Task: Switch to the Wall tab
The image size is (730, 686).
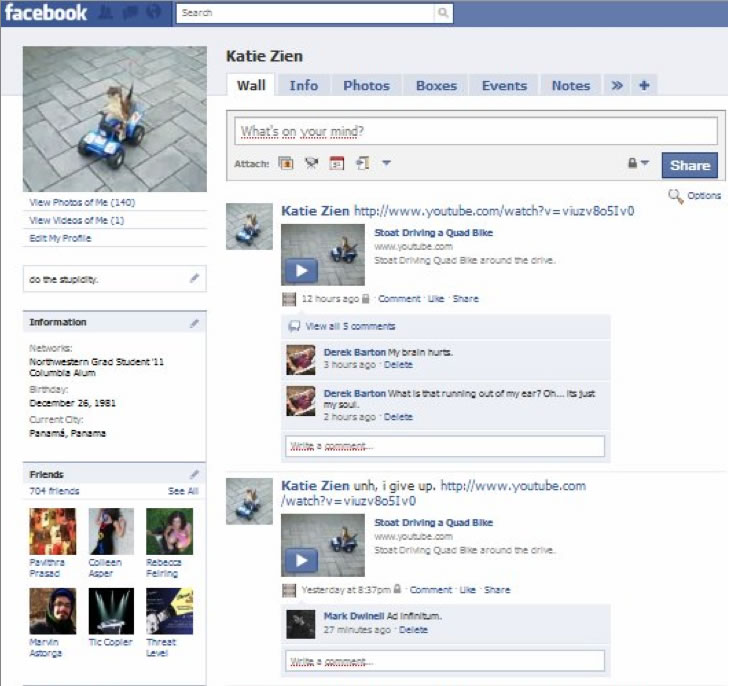Action: (x=251, y=85)
